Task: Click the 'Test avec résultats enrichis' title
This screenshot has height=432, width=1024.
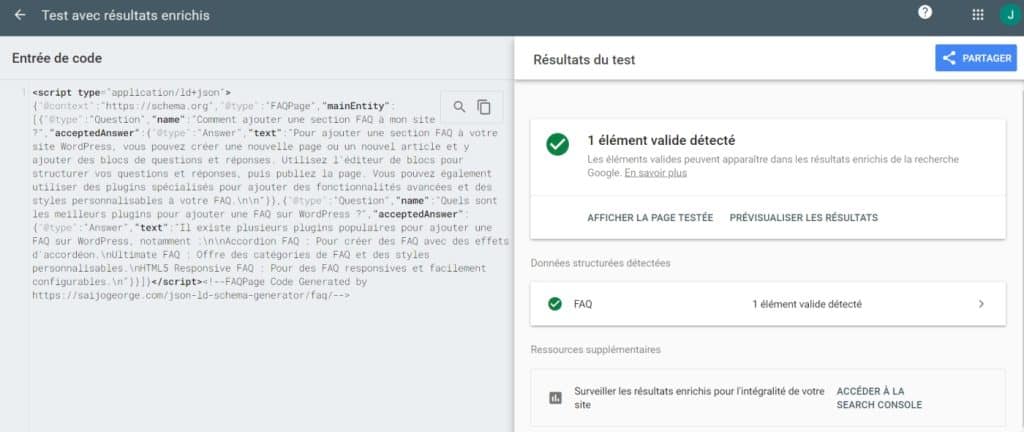Action: coord(125,15)
